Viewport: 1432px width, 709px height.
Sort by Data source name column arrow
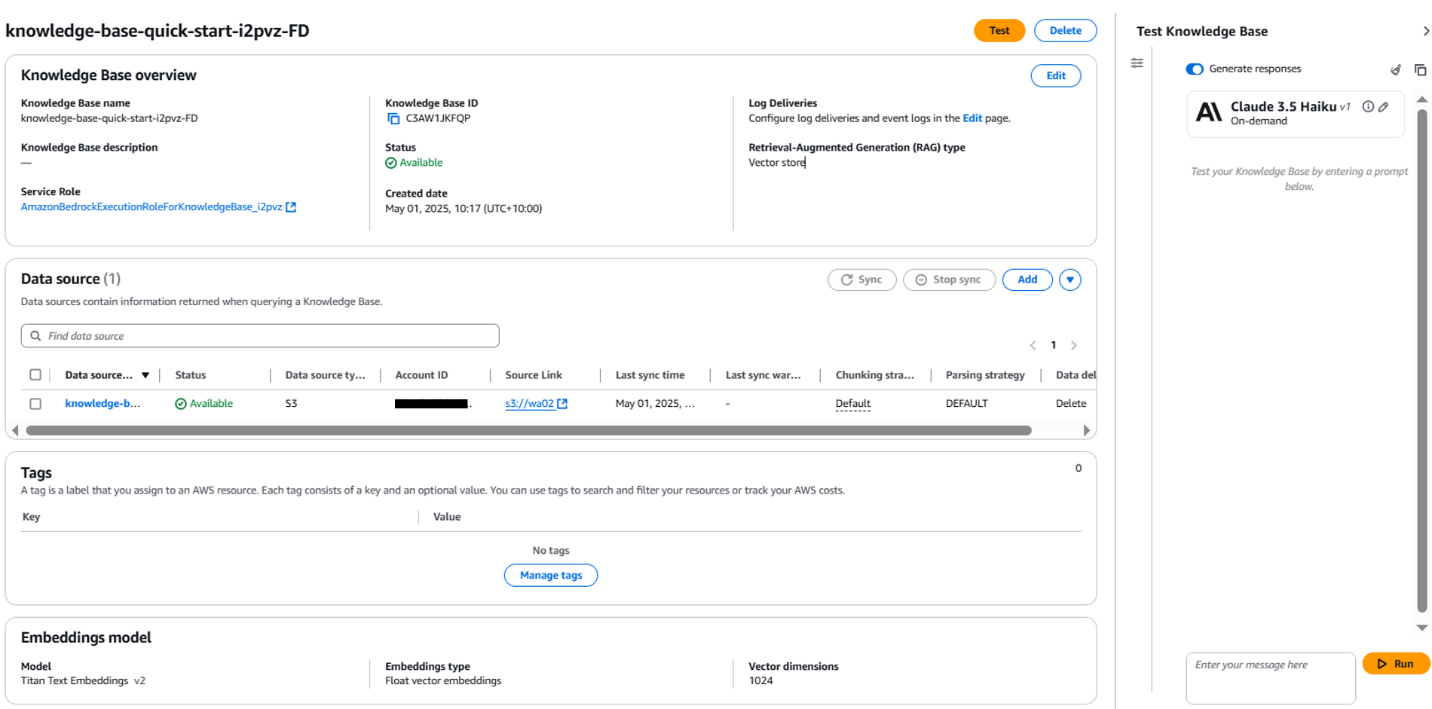[x=145, y=376]
